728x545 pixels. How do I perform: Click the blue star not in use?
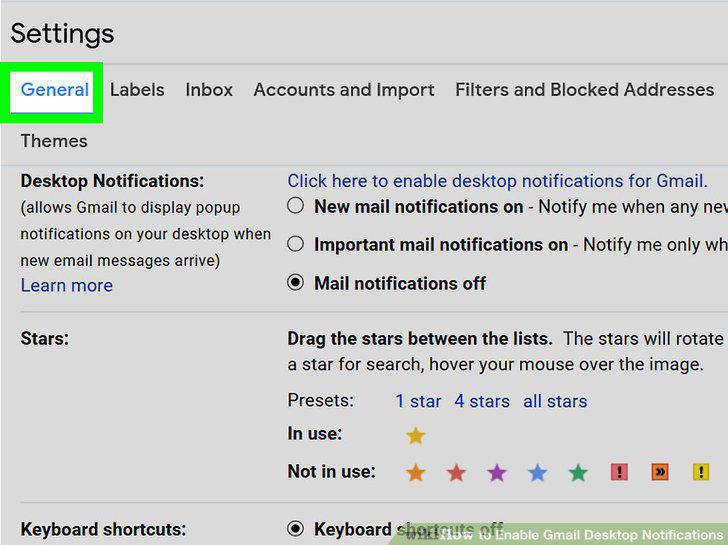[538, 473]
